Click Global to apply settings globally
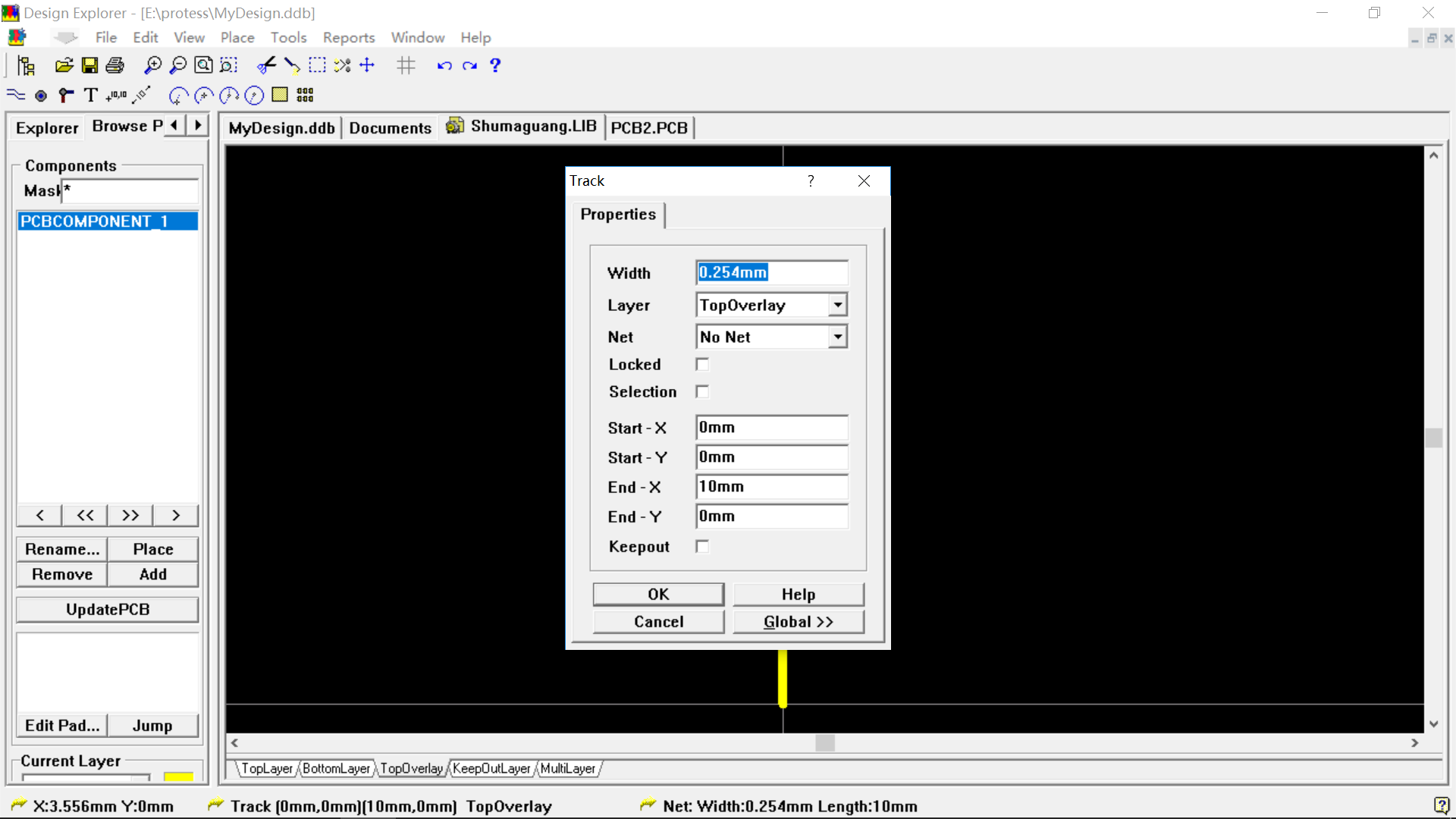 click(798, 621)
